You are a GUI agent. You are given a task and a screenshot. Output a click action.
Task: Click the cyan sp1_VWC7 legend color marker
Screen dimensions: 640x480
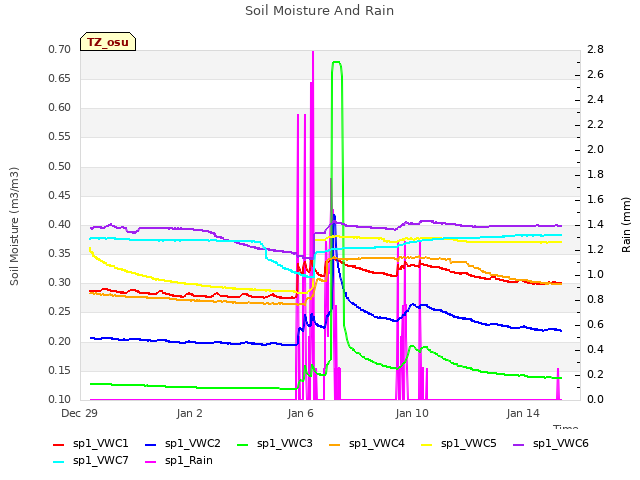[x=59, y=462]
